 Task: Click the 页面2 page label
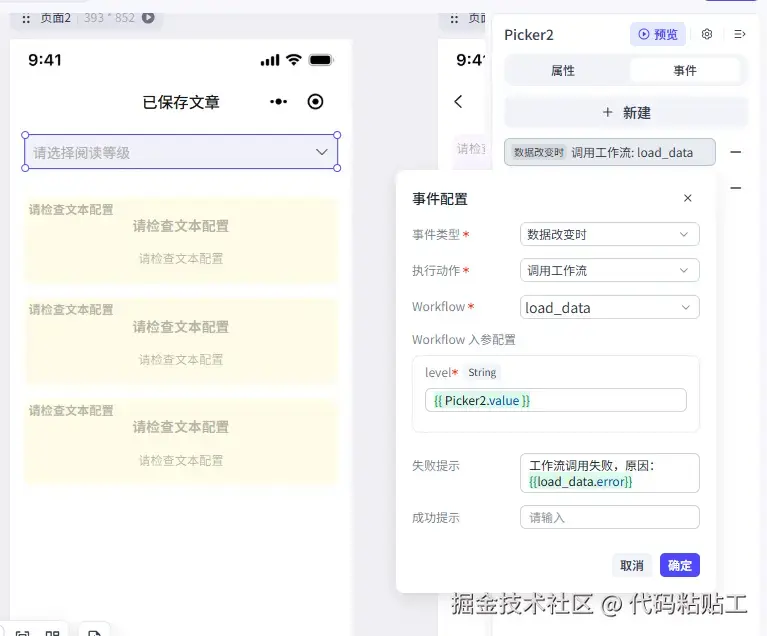click(x=55, y=18)
